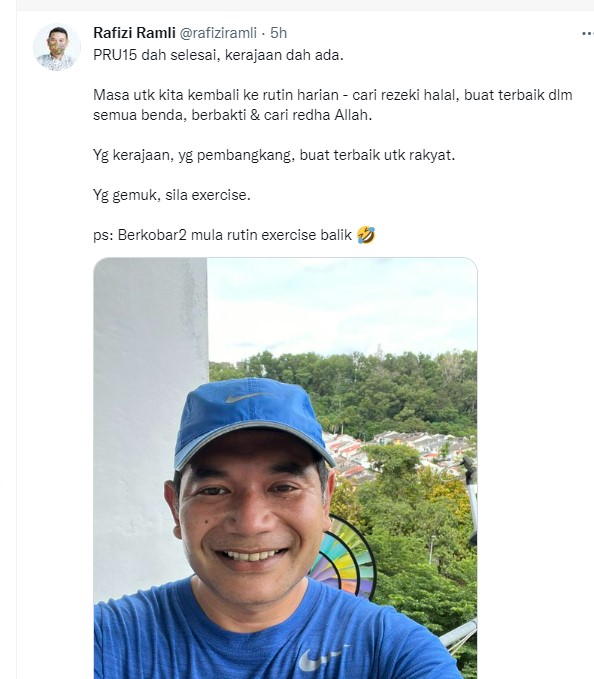This screenshot has width=594, height=679.
Task: Click the paragraph starting 'Masa utk kita kembali'
Action: click(333, 105)
